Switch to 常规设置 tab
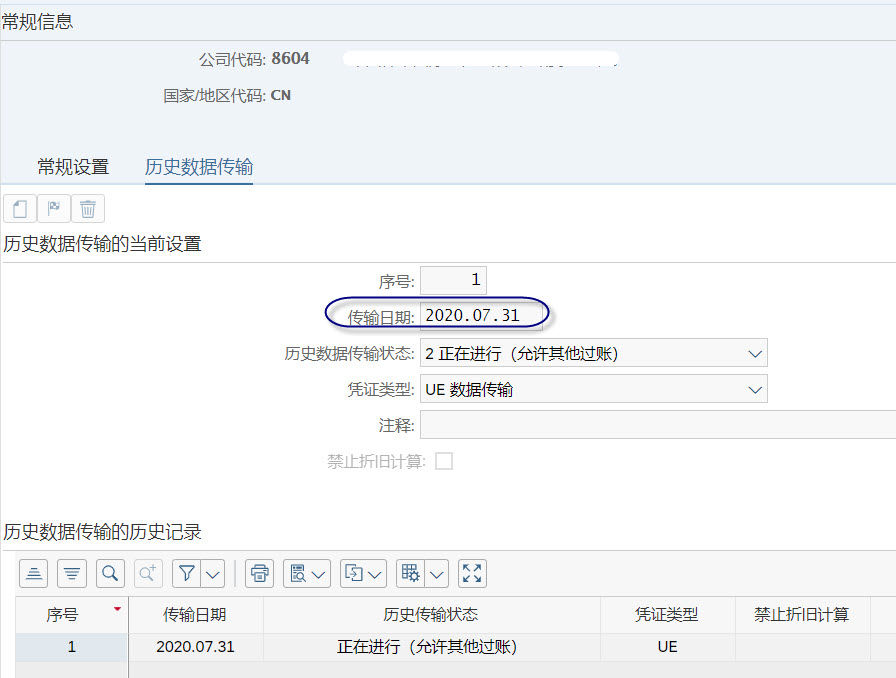The height and width of the screenshot is (678, 896). (x=73, y=167)
